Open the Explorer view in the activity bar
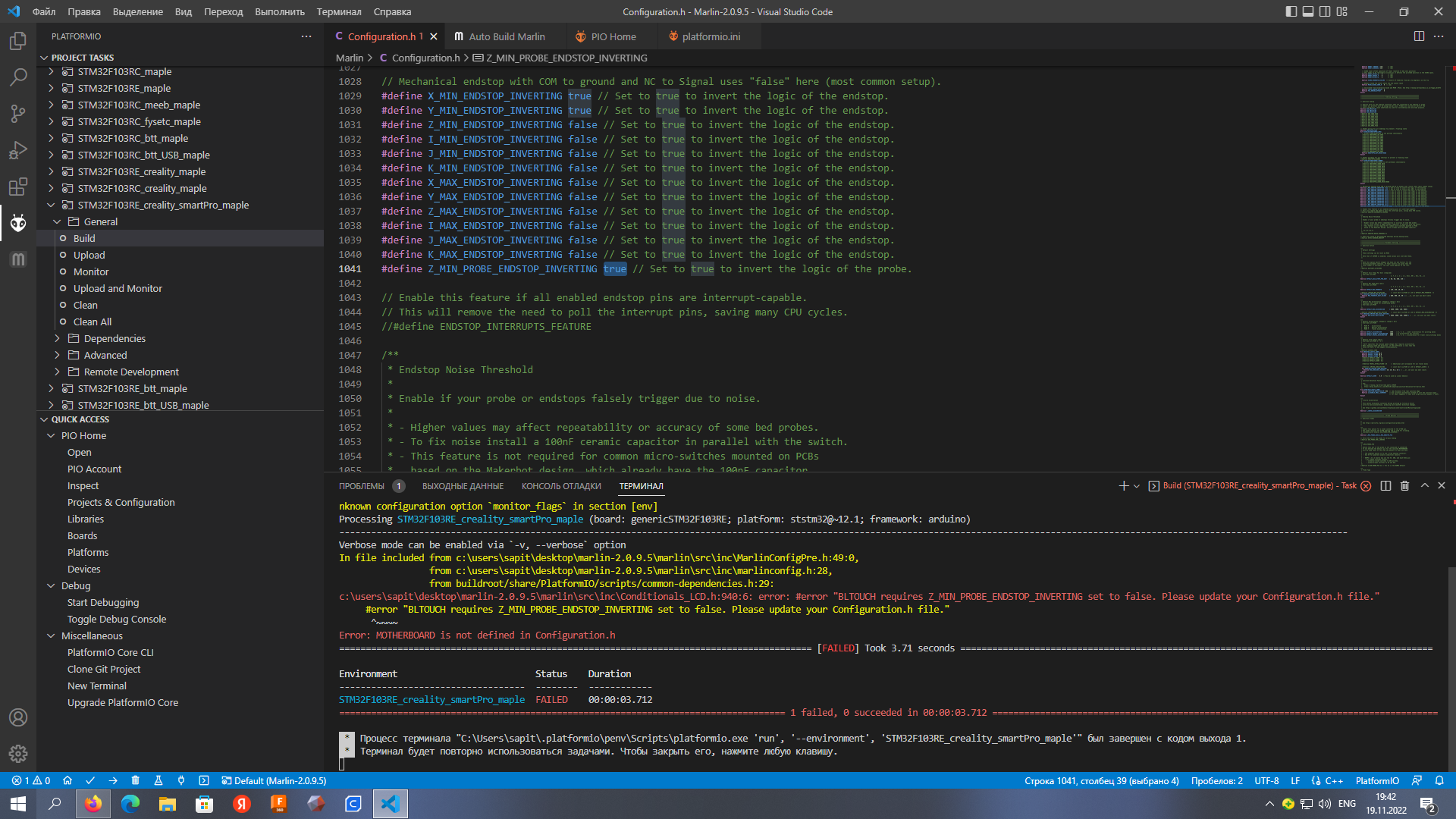 pos(18,41)
